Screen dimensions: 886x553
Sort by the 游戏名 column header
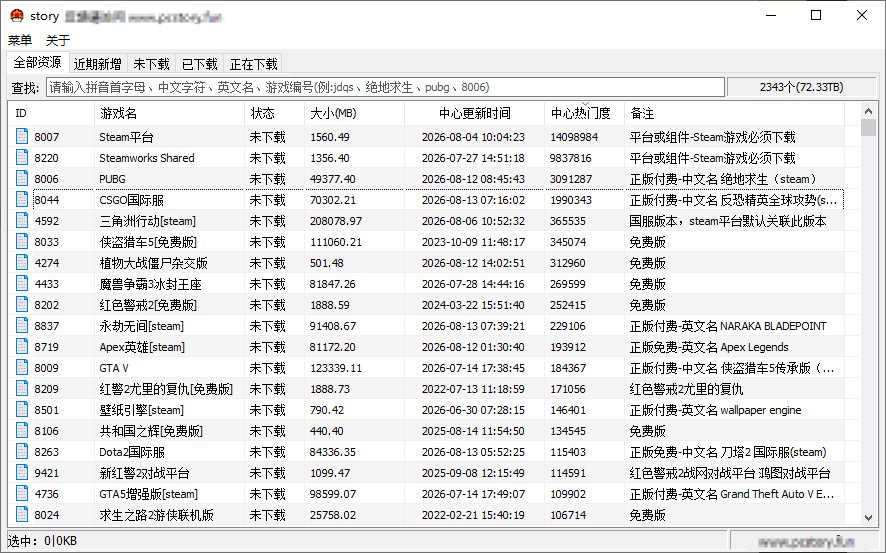[x=169, y=114]
